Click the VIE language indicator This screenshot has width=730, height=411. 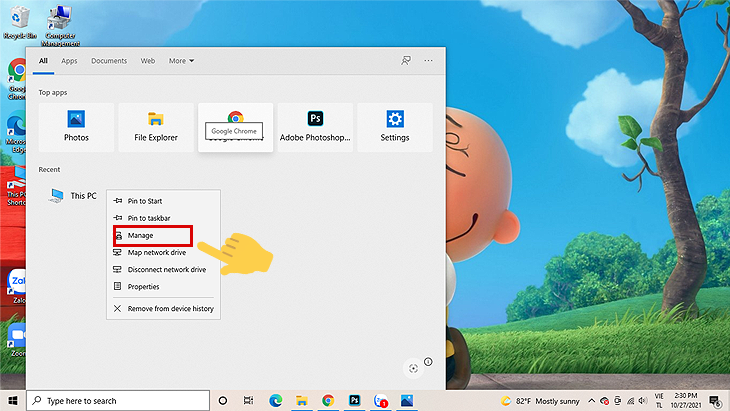point(659,401)
